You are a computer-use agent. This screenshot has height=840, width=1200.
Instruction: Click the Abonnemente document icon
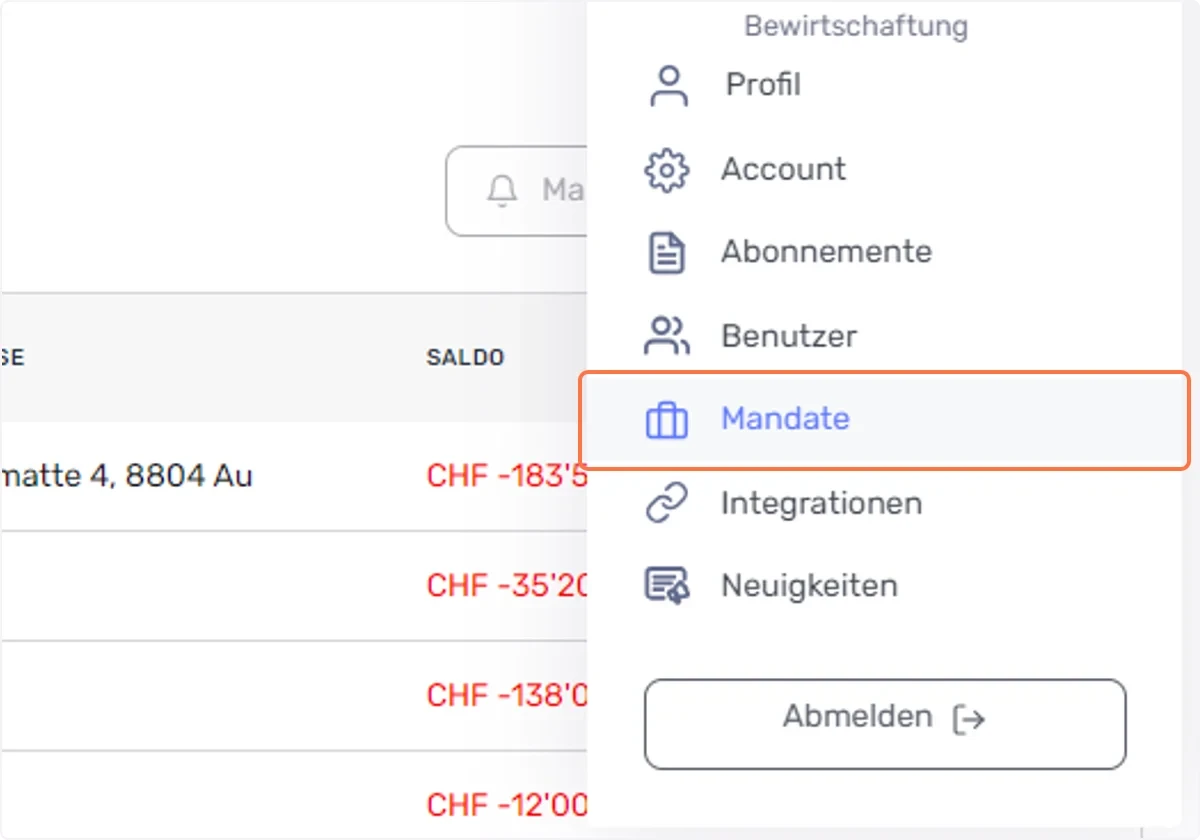click(667, 253)
